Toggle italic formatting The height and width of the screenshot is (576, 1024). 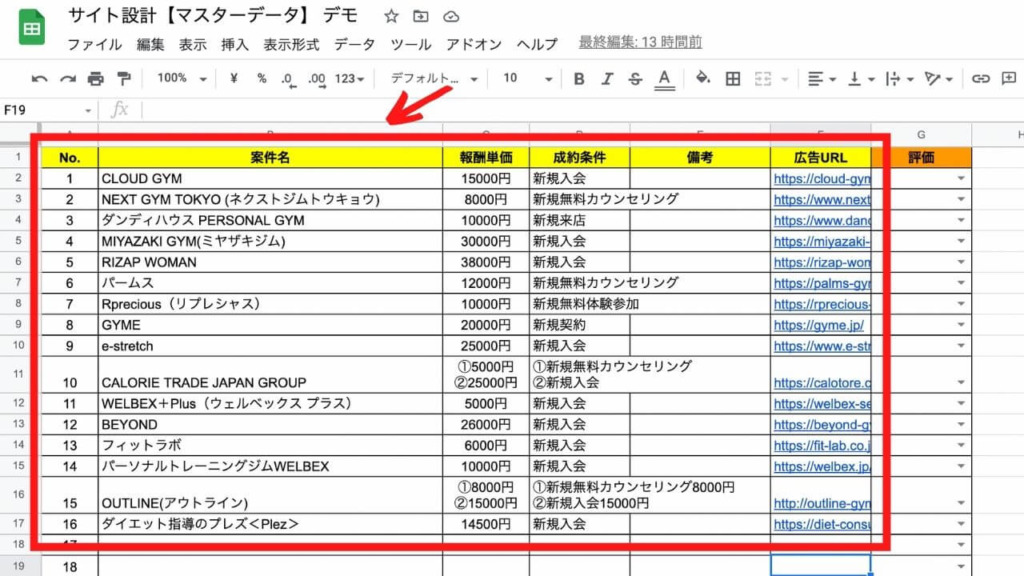pyautogui.click(x=607, y=79)
